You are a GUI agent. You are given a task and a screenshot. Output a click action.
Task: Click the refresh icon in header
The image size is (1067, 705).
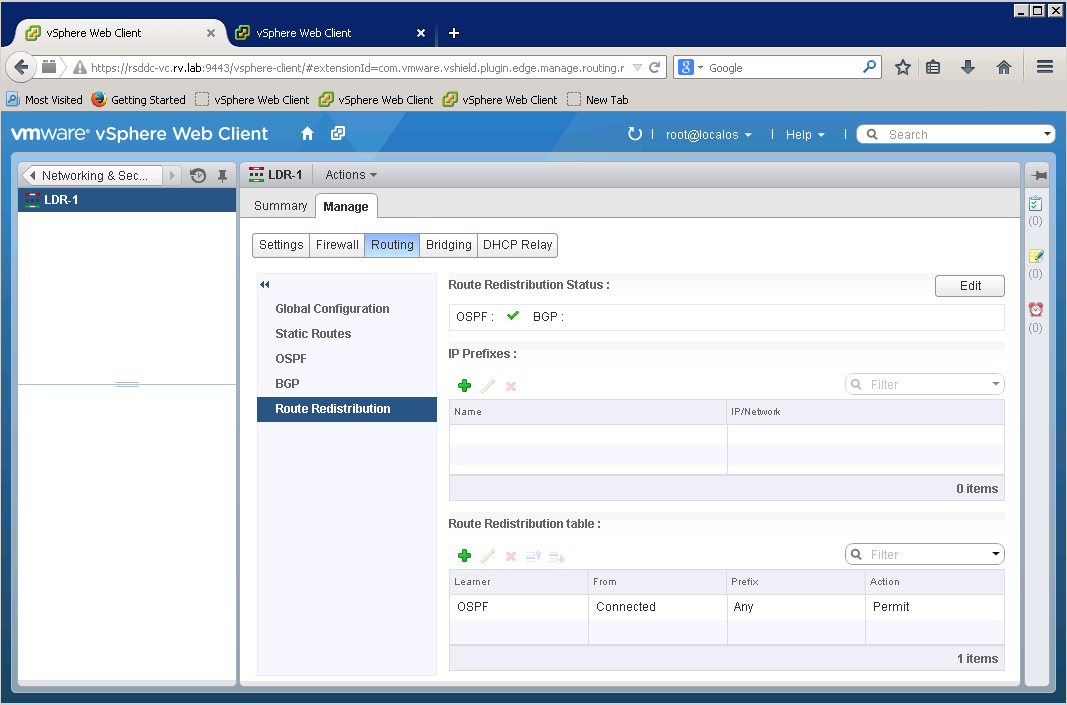tap(634, 134)
